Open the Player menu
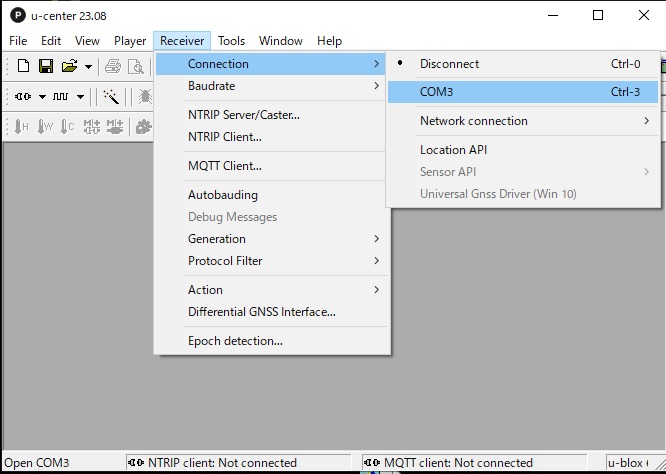This screenshot has width=666, height=474. pyautogui.click(x=130, y=41)
